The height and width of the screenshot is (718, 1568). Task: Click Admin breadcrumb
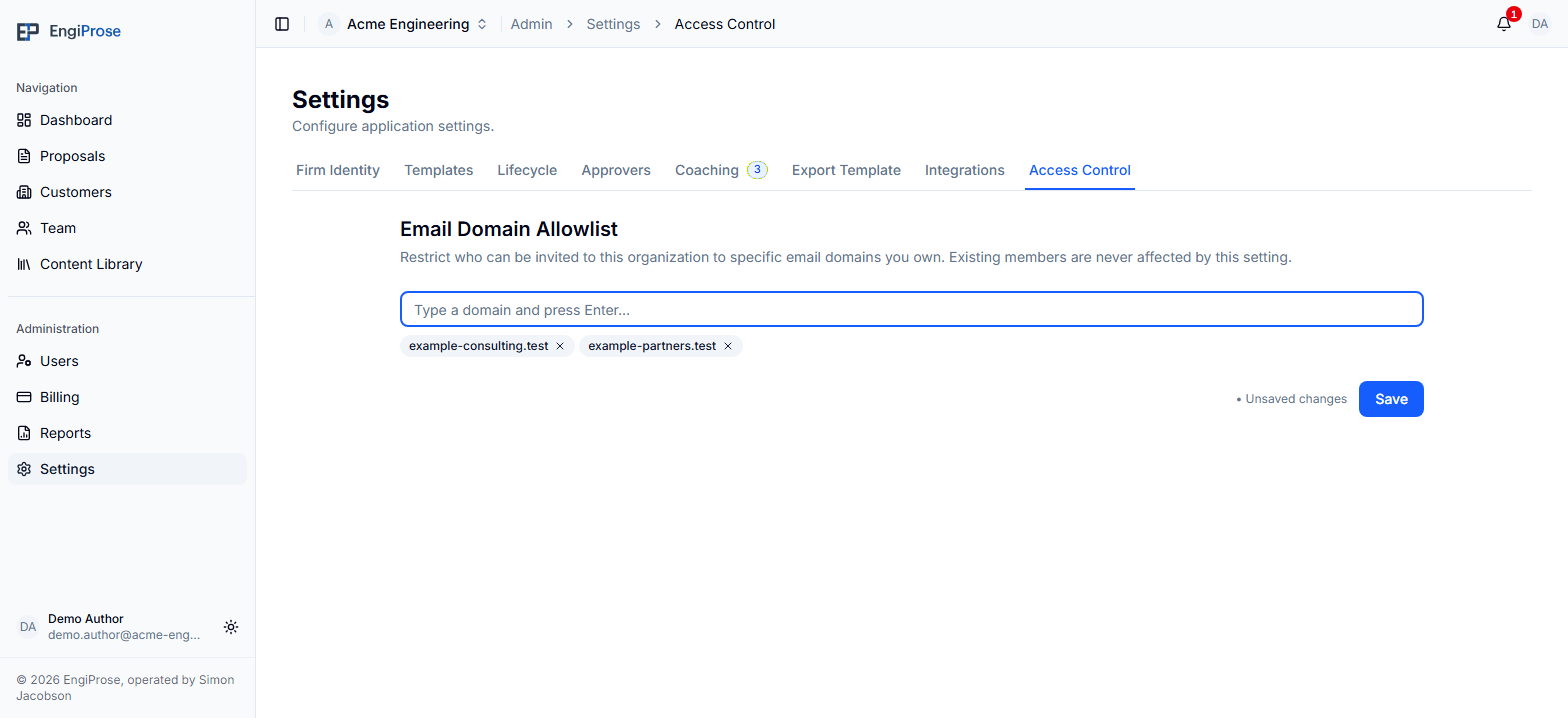531,24
